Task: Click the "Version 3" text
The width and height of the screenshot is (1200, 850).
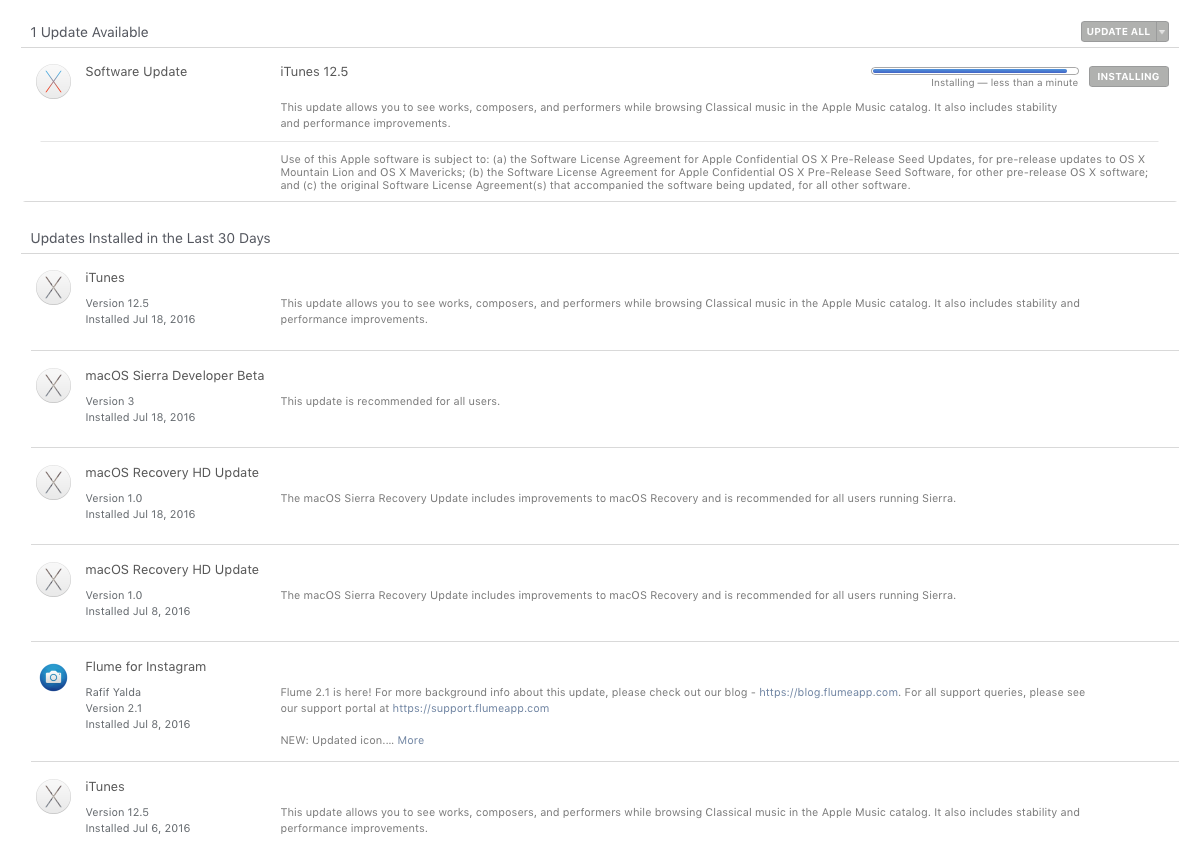Action: click(x=110, y=401)
